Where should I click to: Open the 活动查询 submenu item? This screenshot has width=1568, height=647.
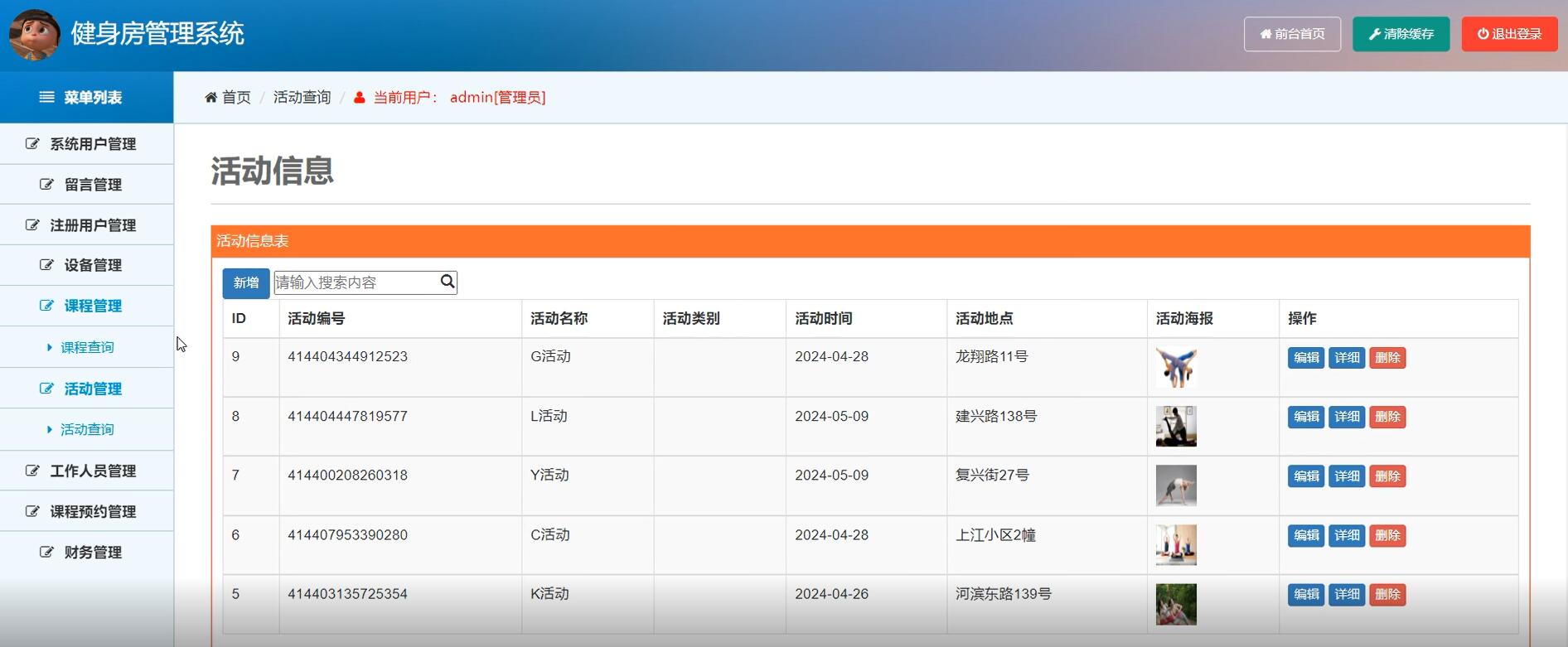87,429
